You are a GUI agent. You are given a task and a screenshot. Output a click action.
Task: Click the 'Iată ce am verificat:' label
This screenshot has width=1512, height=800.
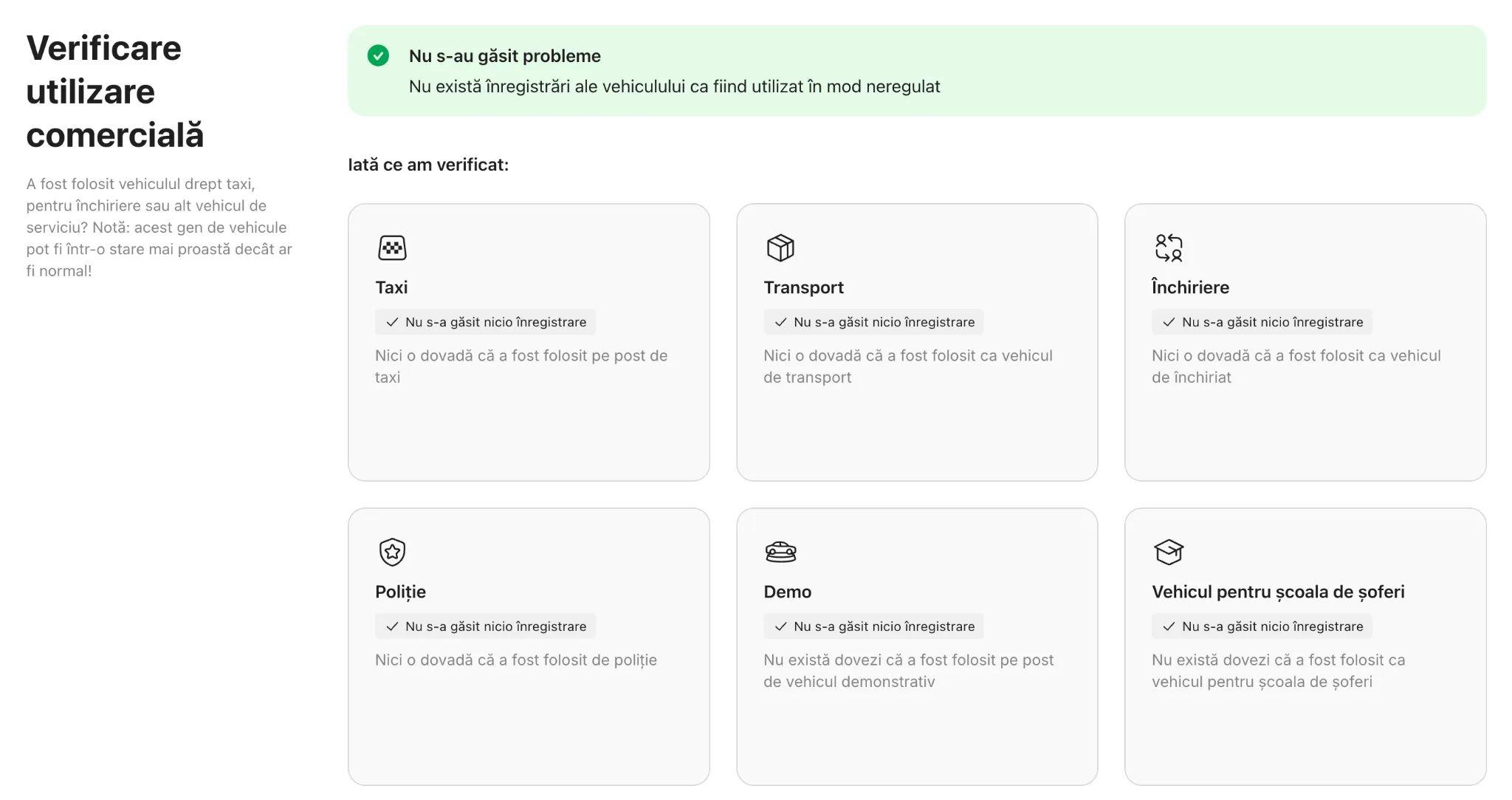[428, 165]
